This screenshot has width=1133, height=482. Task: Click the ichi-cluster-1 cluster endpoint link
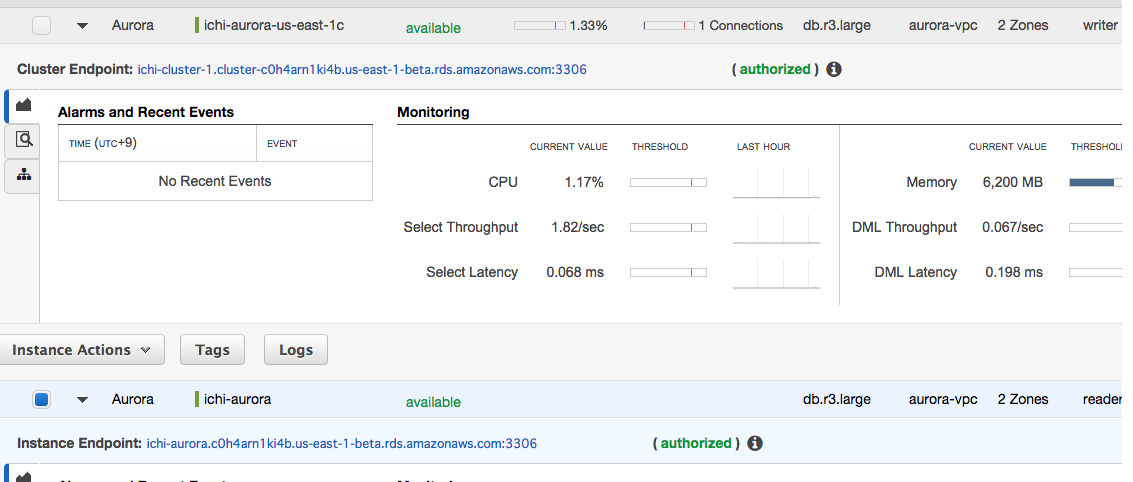click(x=361, y=70)
